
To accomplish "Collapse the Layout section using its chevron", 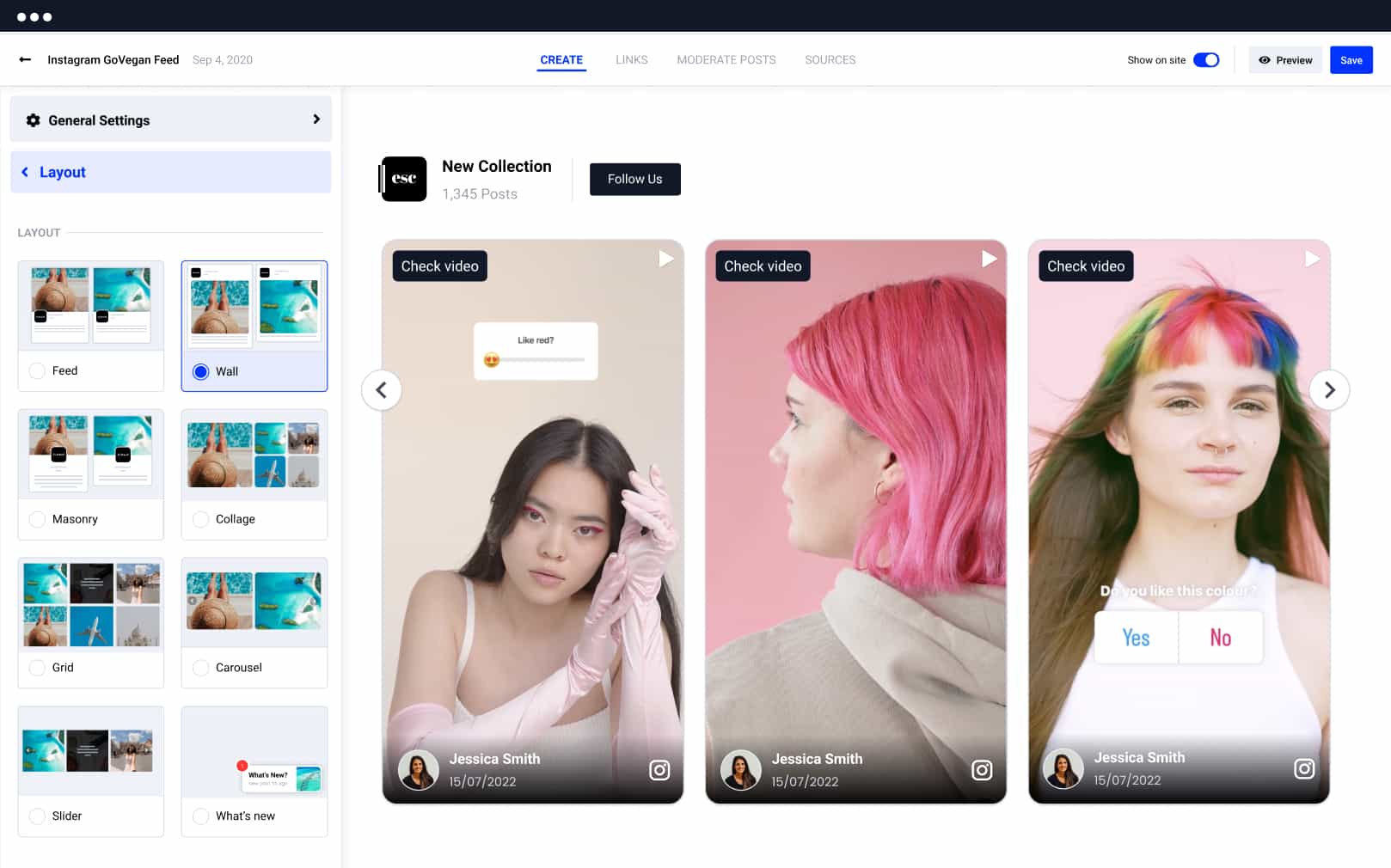I will (25, 172).
